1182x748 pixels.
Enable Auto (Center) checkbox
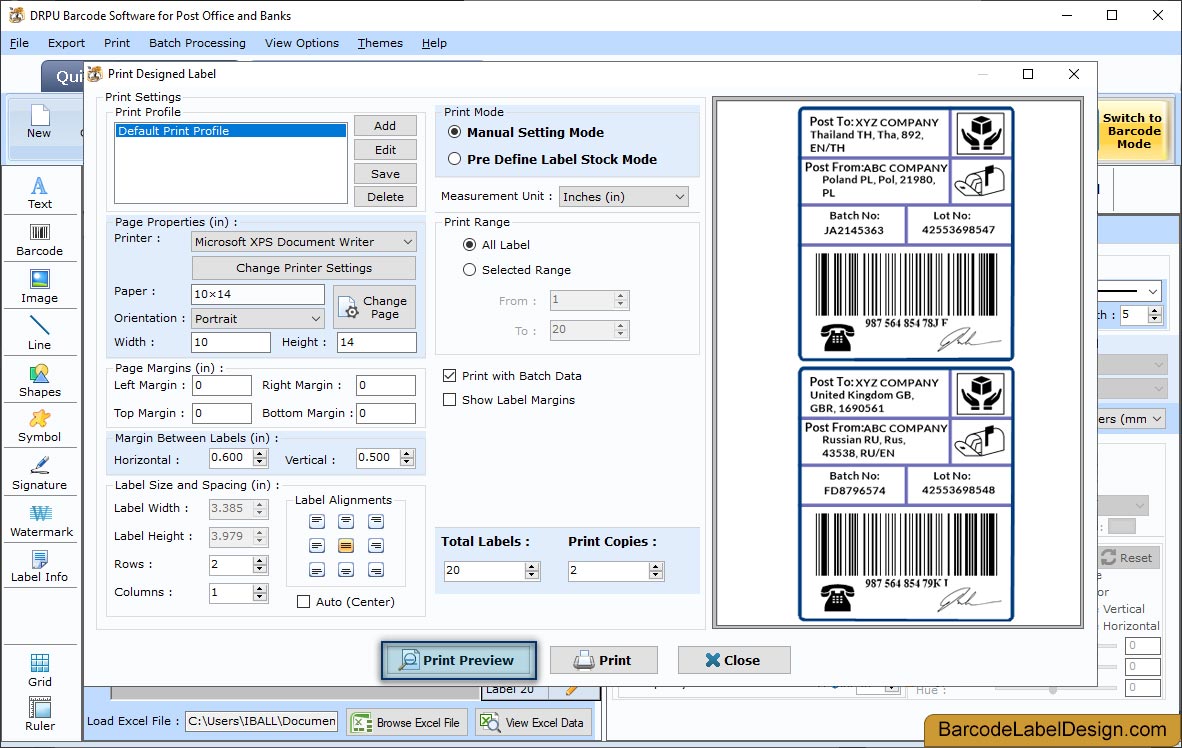point(303,602)
